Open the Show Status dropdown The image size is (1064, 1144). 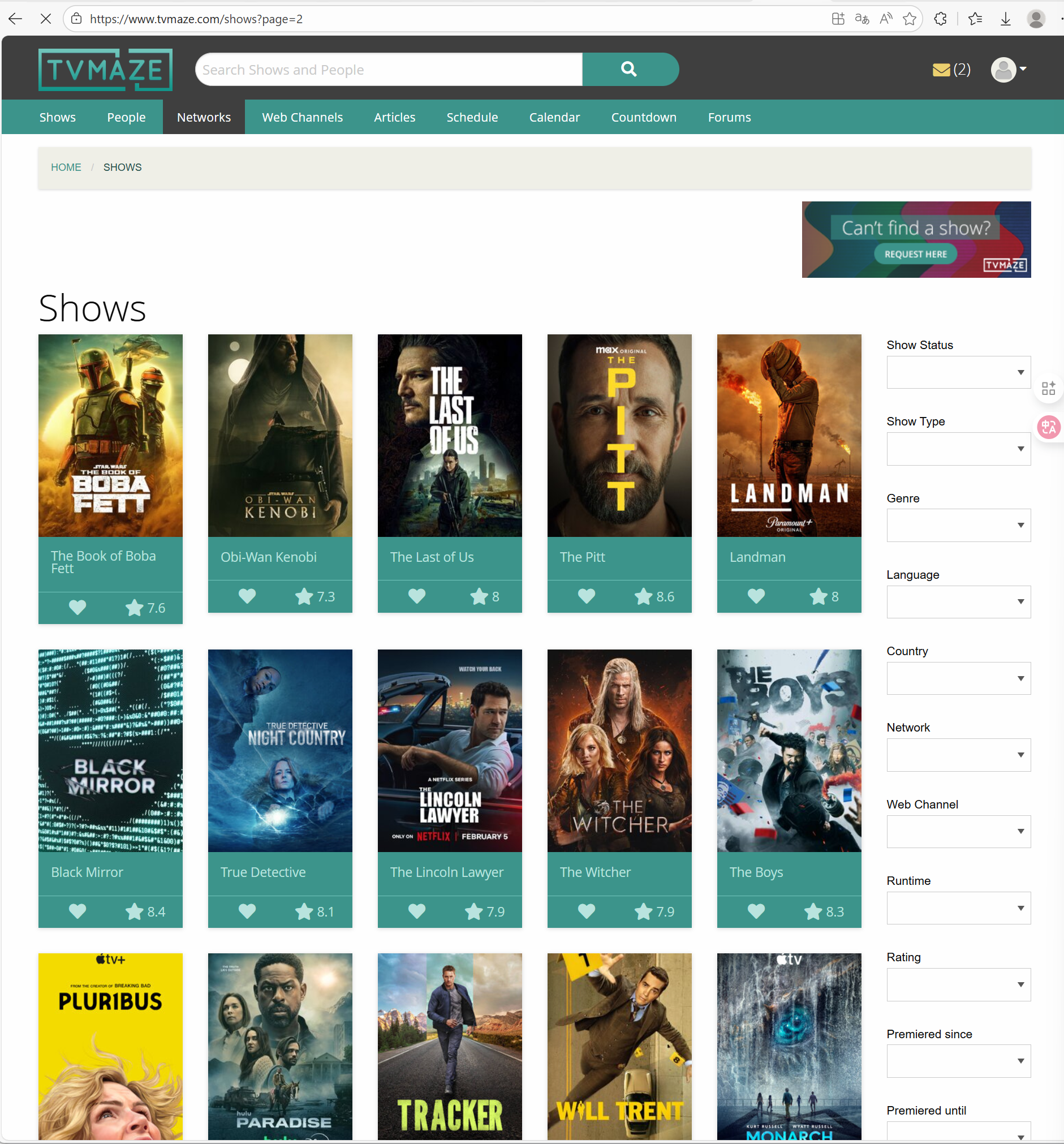tap(958, 372)
